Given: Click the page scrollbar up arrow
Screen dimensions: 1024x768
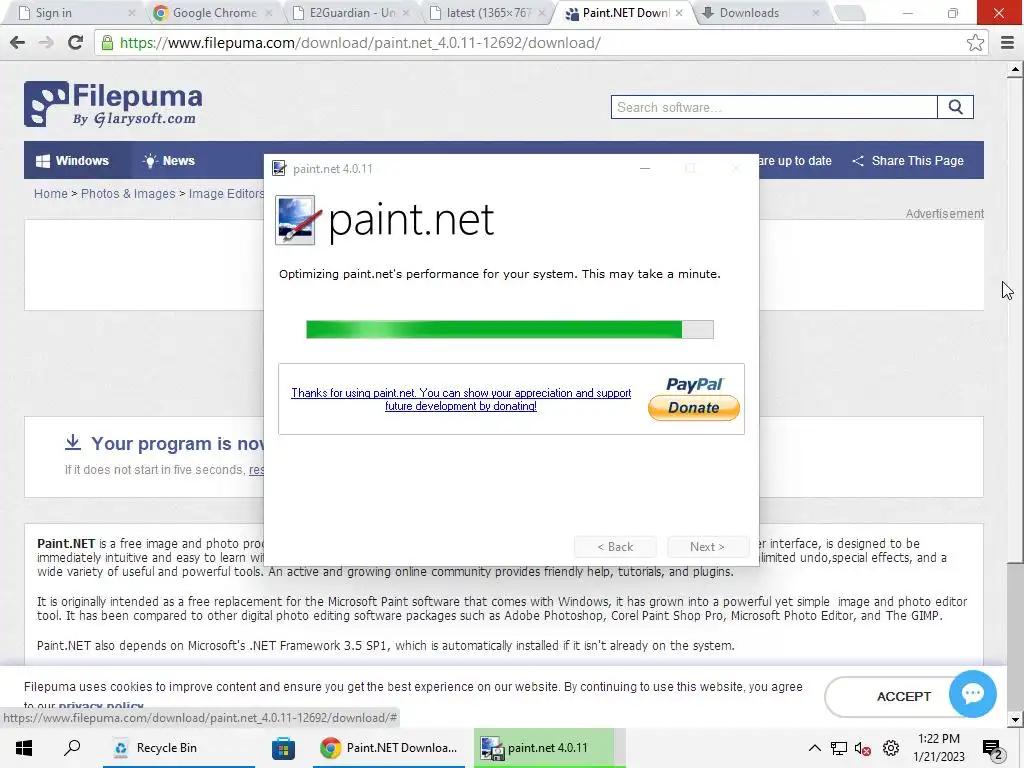Looking at the screenshot, I should (x=1015, y=69).
